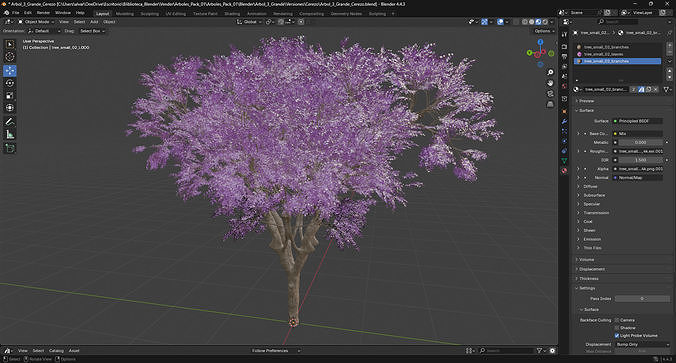676x363 pixels.
Task: Open the Bump Only displacement dropdown
Action: 642,344
